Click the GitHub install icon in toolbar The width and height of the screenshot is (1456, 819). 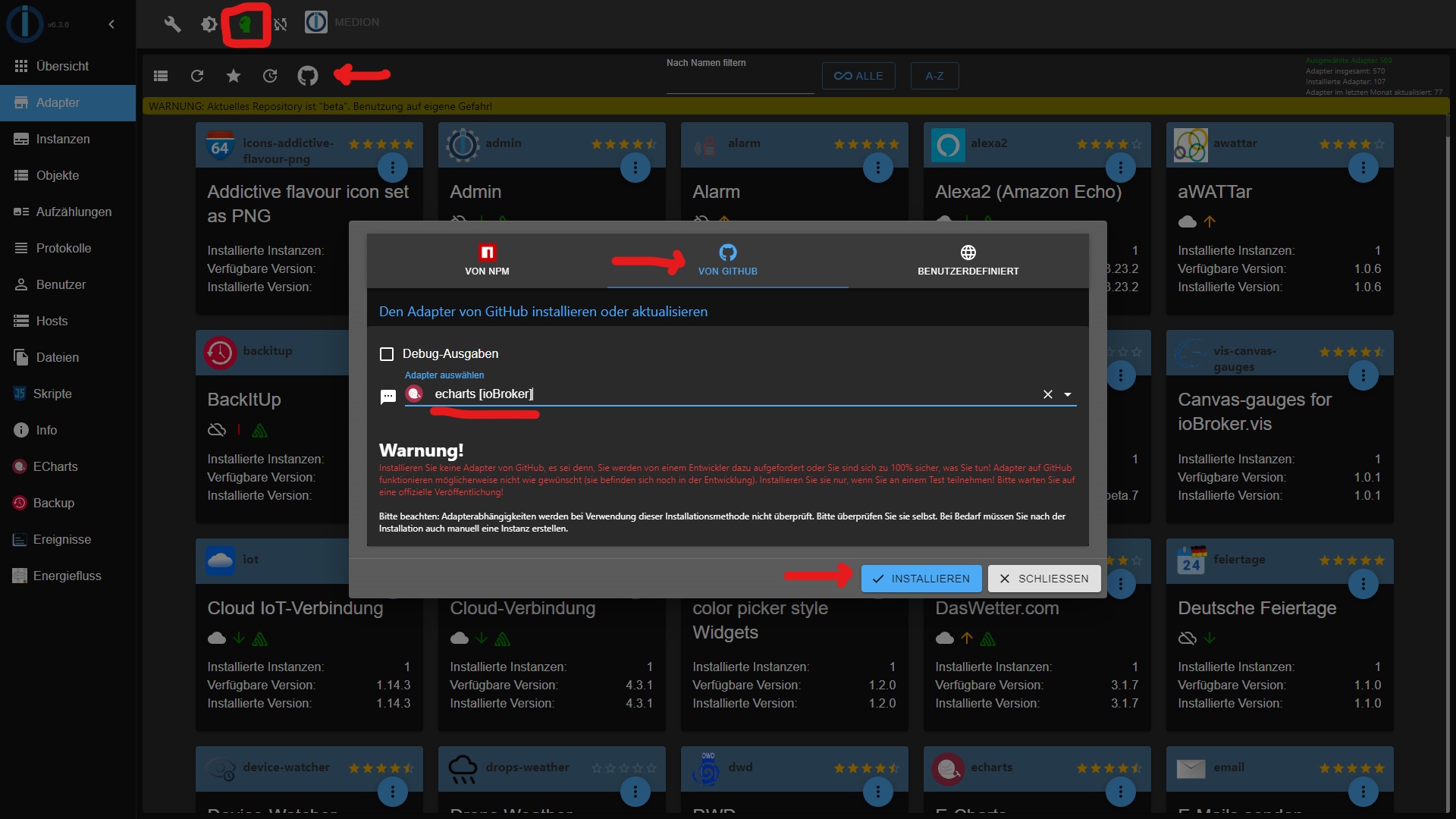pos(307,76)
